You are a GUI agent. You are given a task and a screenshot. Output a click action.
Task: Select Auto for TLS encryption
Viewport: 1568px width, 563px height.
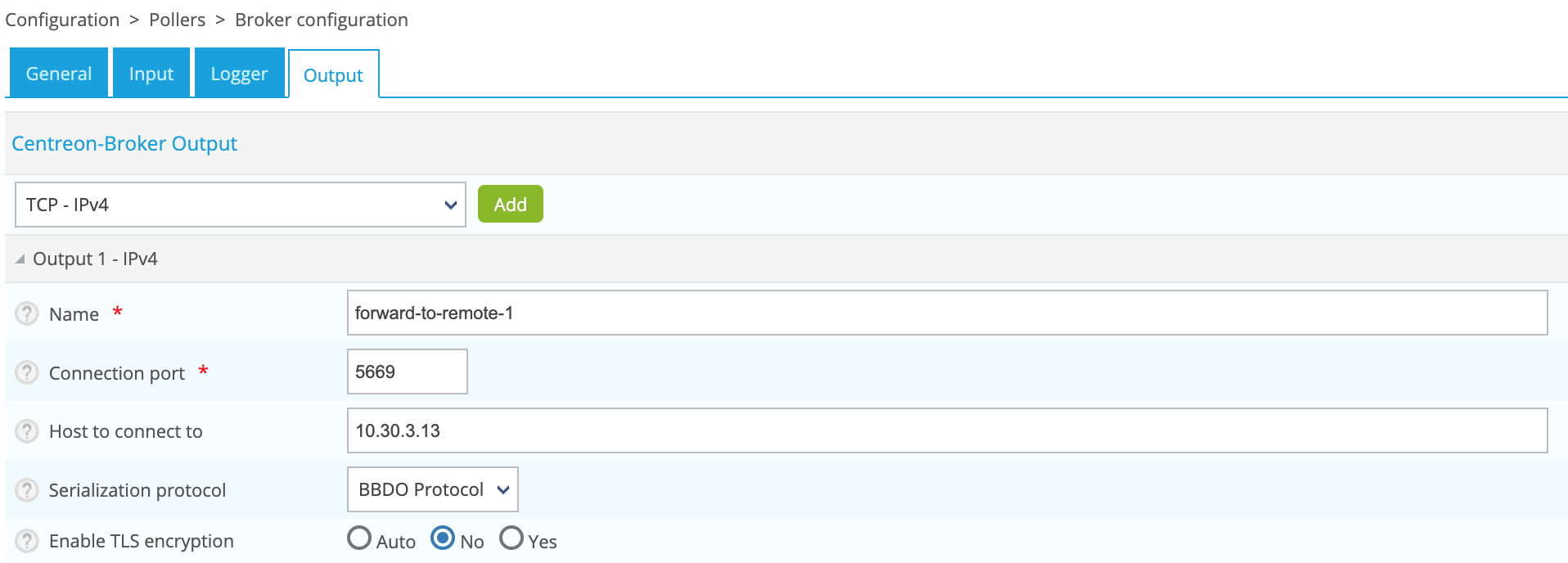tap(359, 538)
